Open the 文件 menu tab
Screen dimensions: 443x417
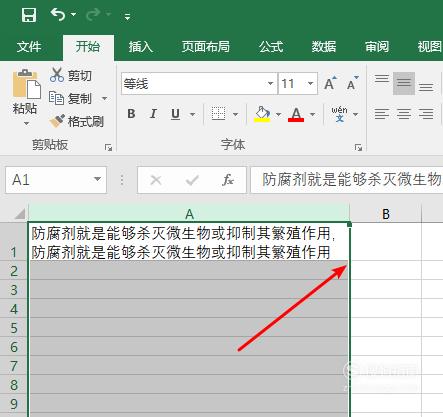tap(29, 47)
